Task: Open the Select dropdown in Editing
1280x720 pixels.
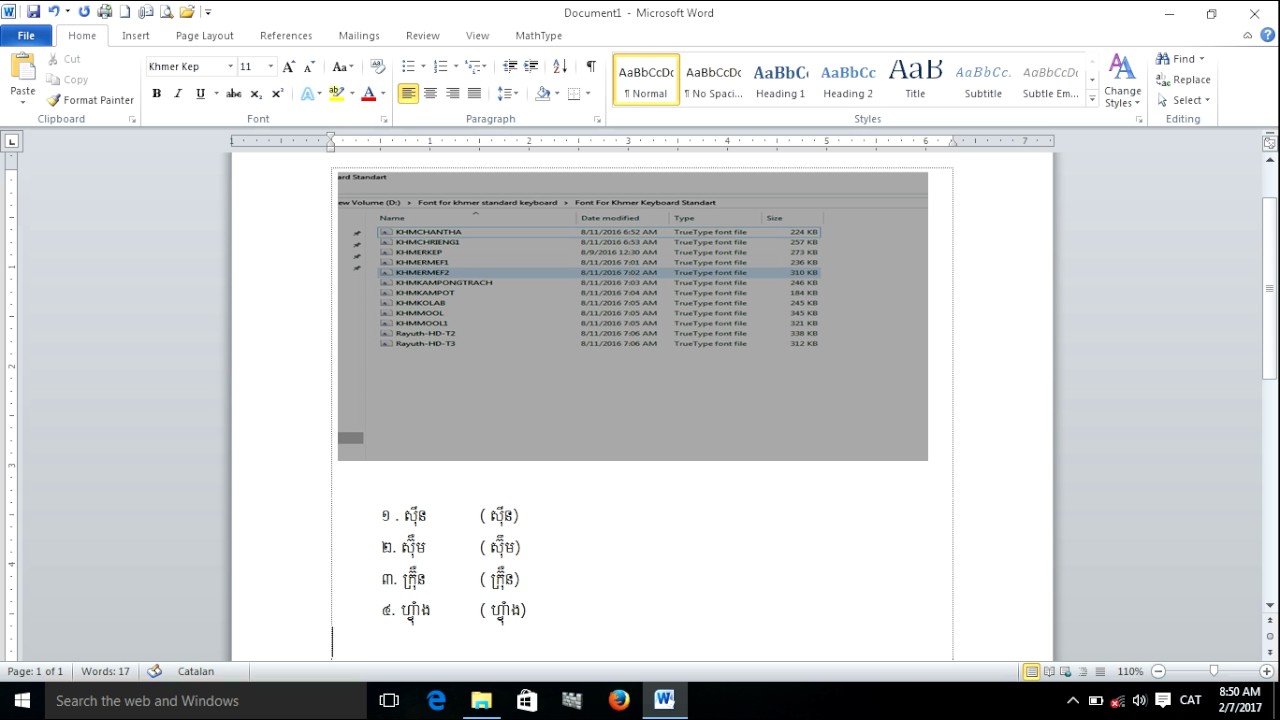Action: pyautogui.click(x=1184, y=100)
